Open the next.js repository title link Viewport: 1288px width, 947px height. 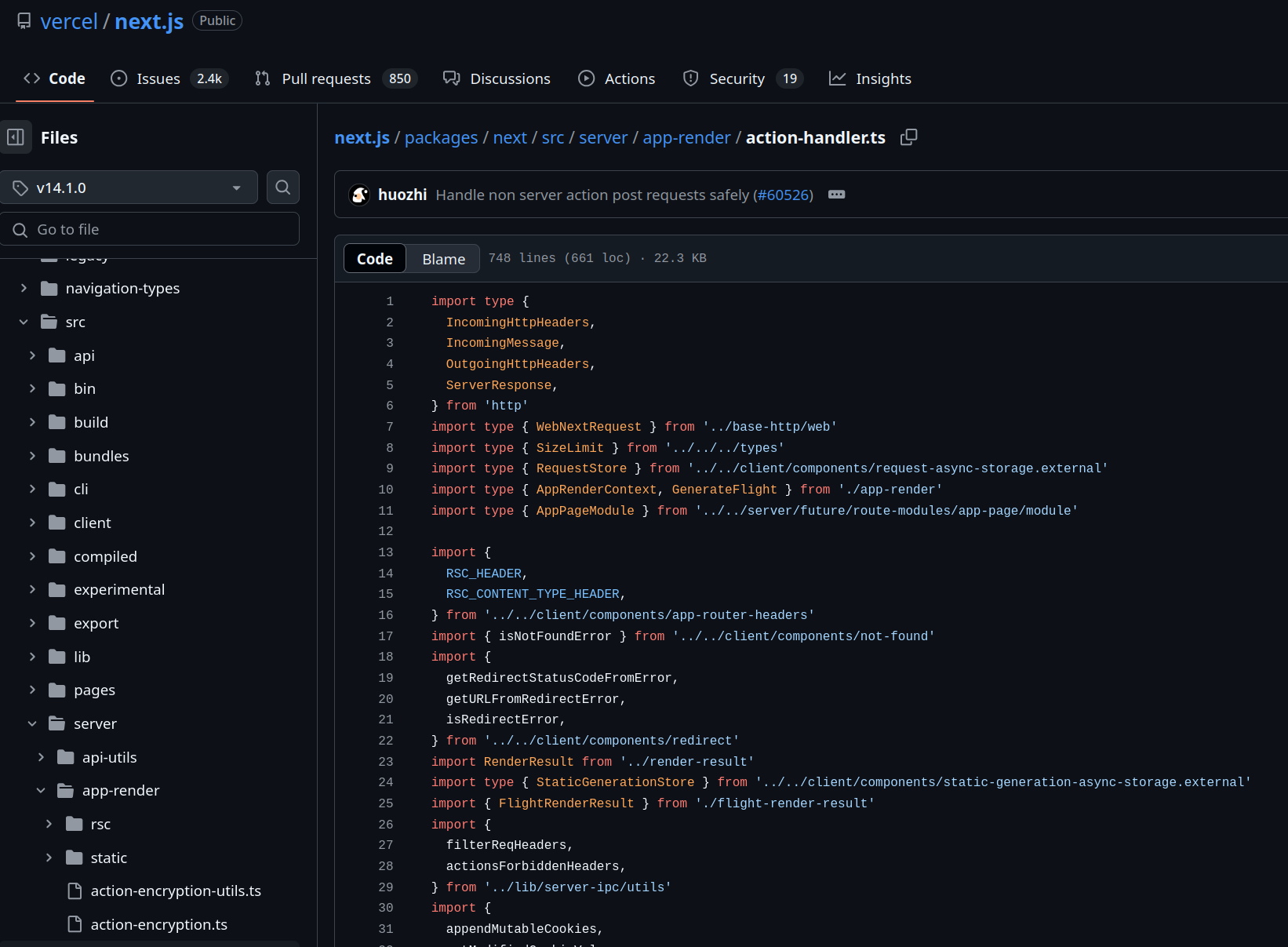pyautogui.click(x=149, y=21)
